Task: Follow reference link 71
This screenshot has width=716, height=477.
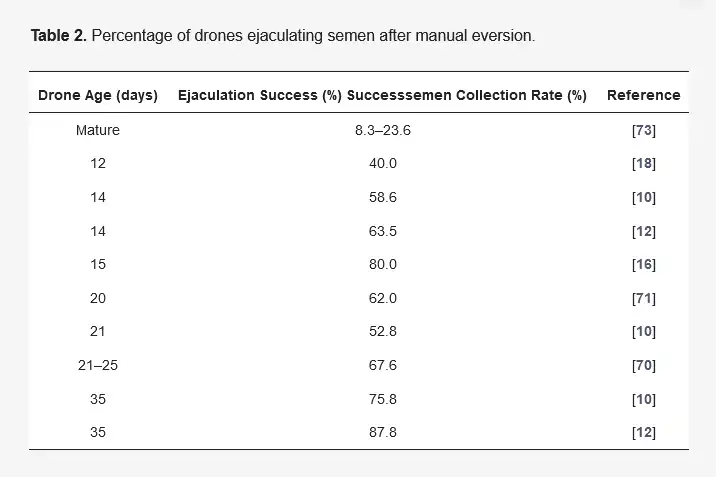Action: (643, 298)
